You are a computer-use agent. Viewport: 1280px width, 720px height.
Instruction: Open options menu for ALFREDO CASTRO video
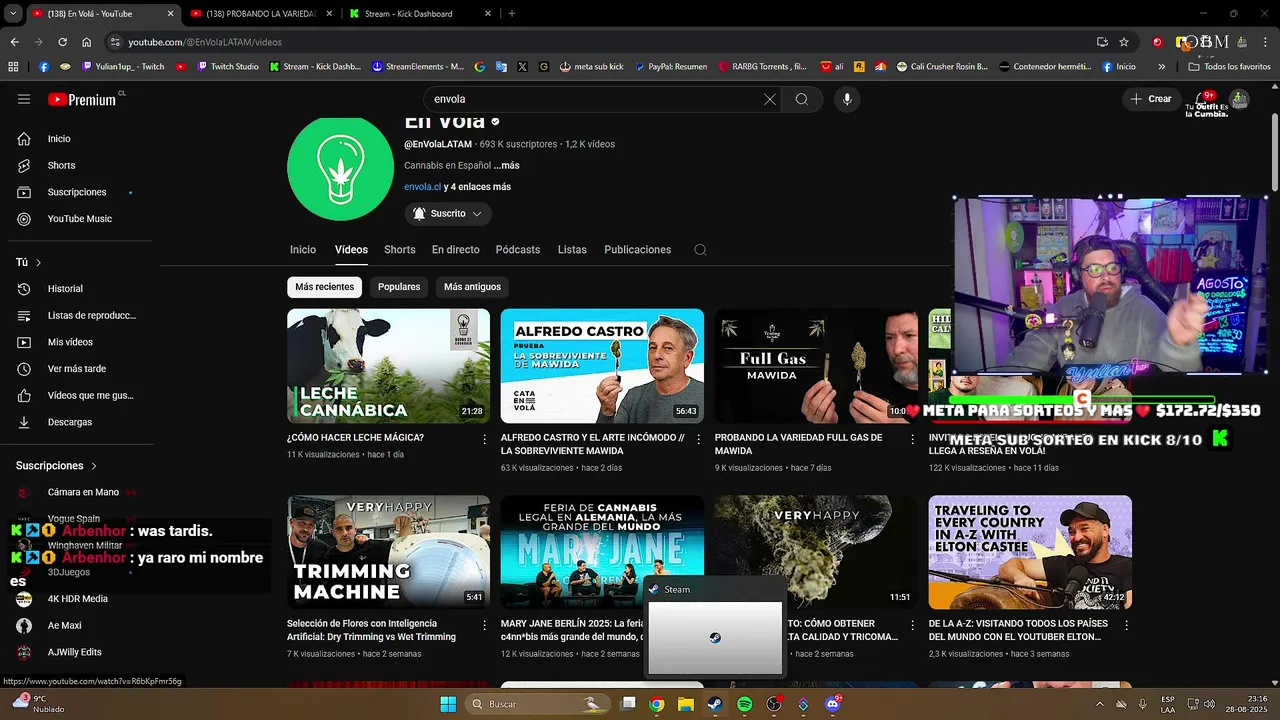[x=698, y=439]
